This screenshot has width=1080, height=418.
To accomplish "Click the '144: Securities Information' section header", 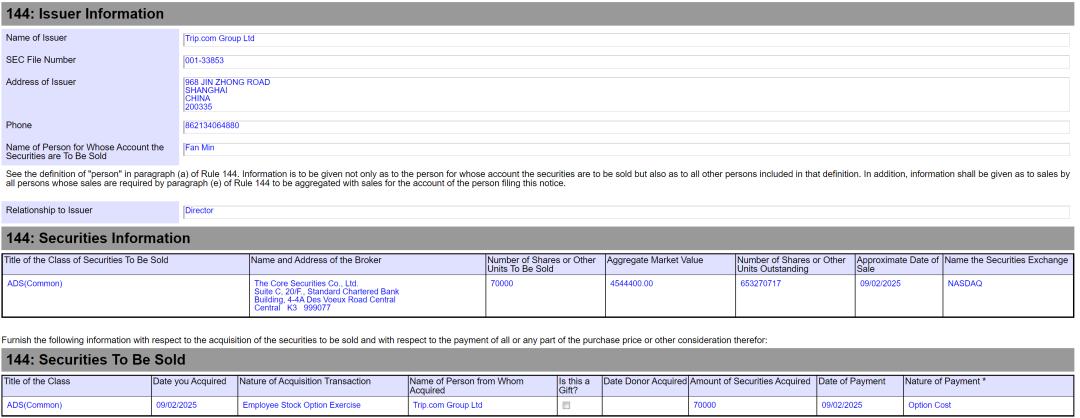I will pyautogui.click(x=537, y=238).
